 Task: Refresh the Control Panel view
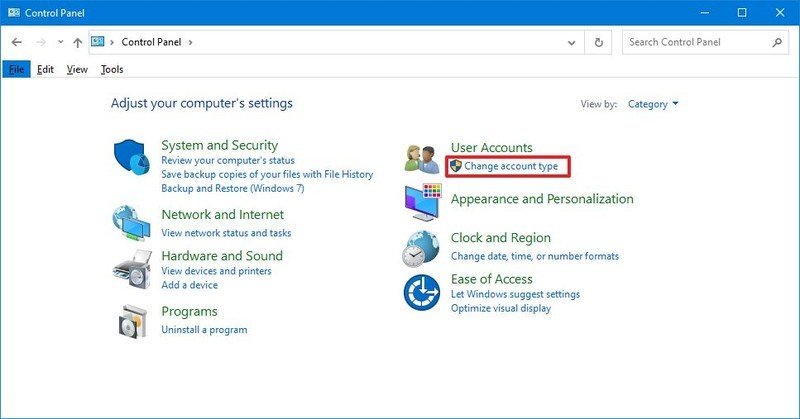coord(599,42)
